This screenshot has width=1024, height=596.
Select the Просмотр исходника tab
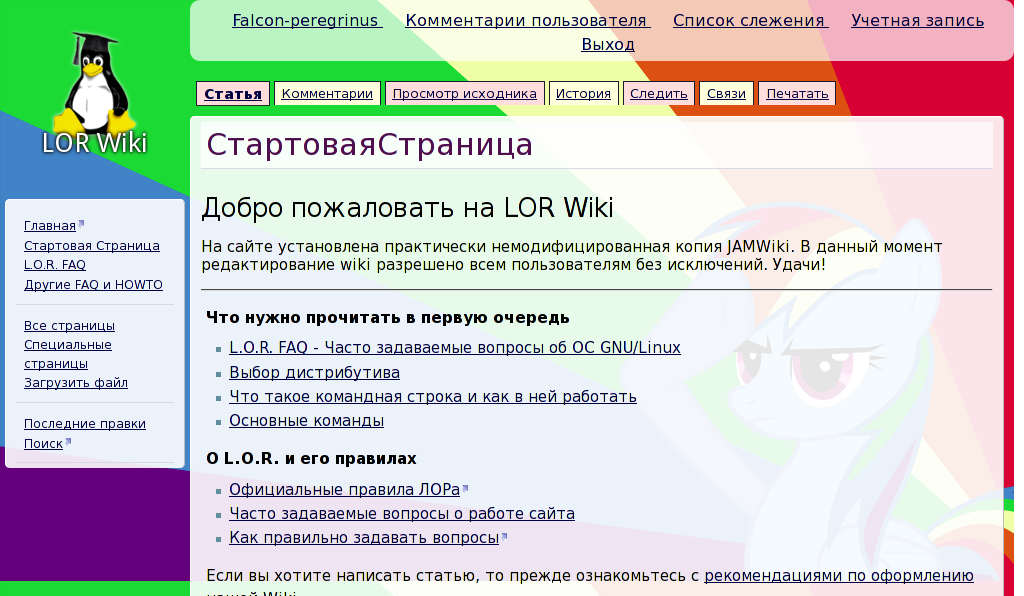464,92
